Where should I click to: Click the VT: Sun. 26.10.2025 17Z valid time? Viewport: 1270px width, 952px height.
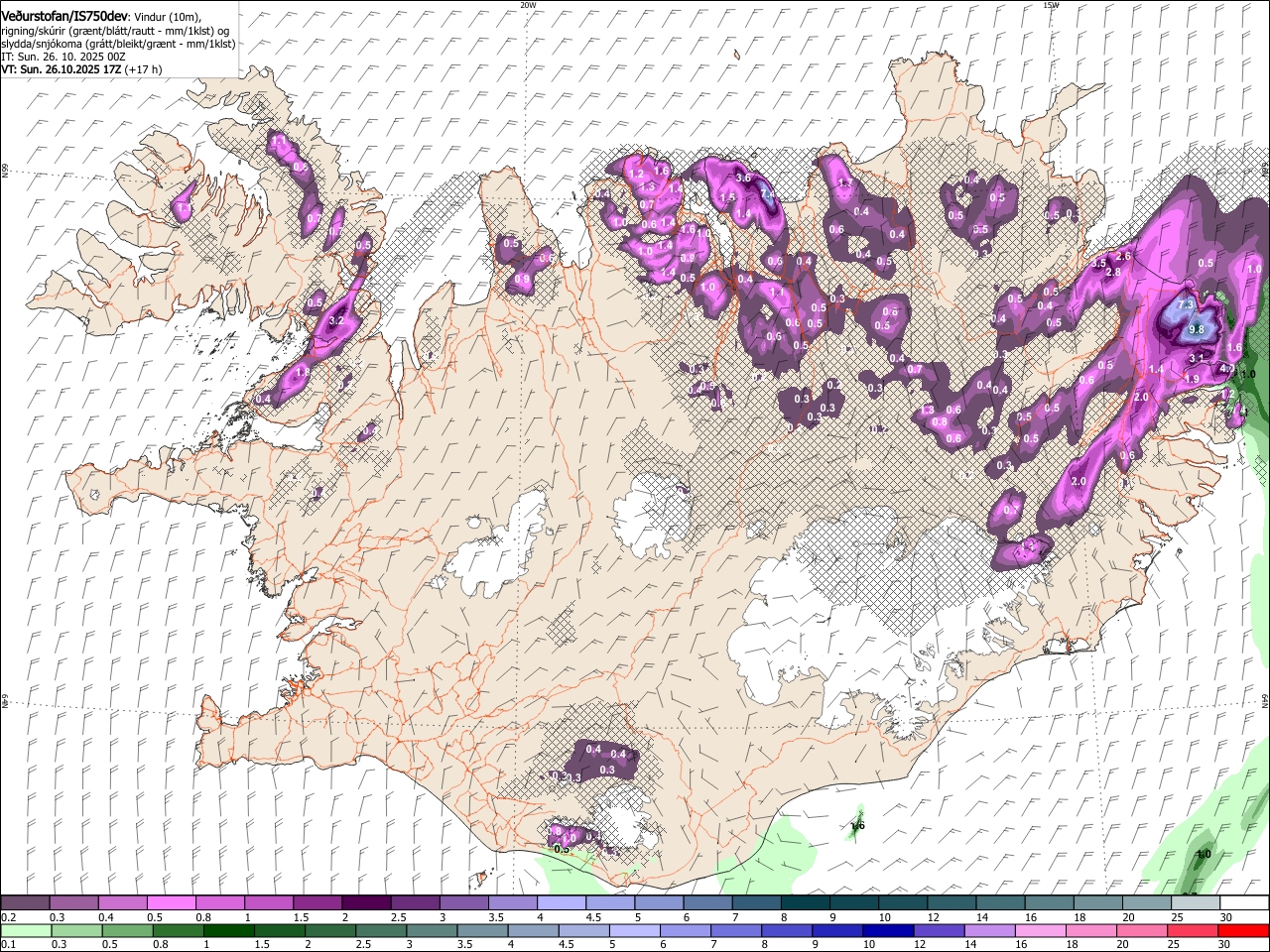[81, 69]
